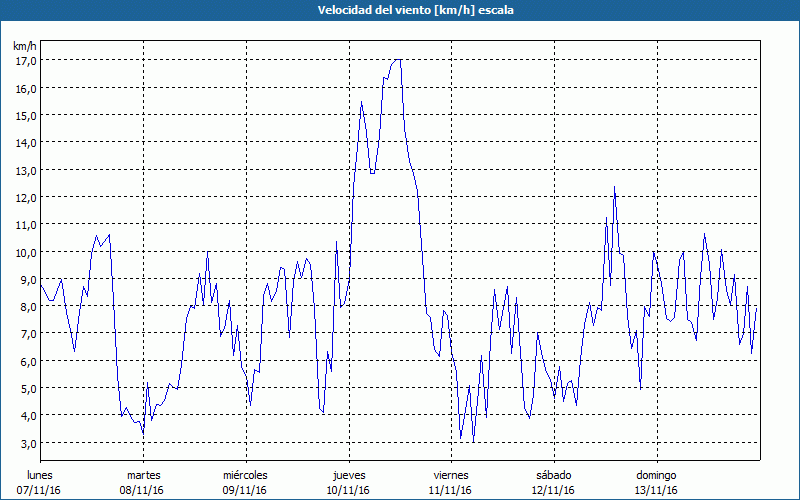Click the chart title 'Velocidad del viento [km/h] escala'

click(x=400, y=9)
